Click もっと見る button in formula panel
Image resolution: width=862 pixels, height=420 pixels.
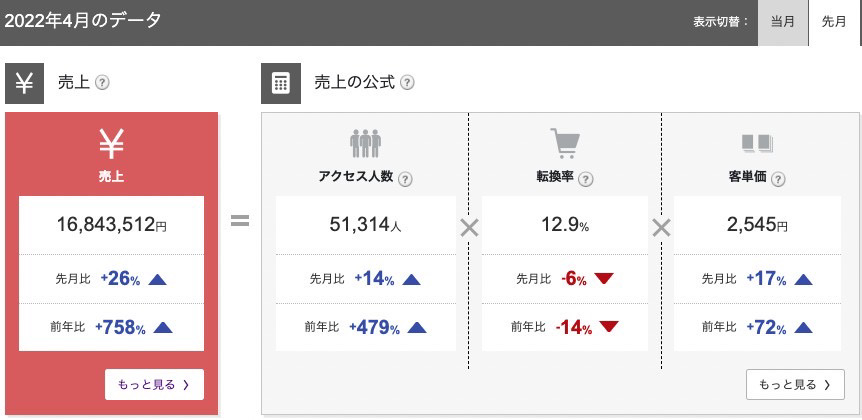(795, 384)
